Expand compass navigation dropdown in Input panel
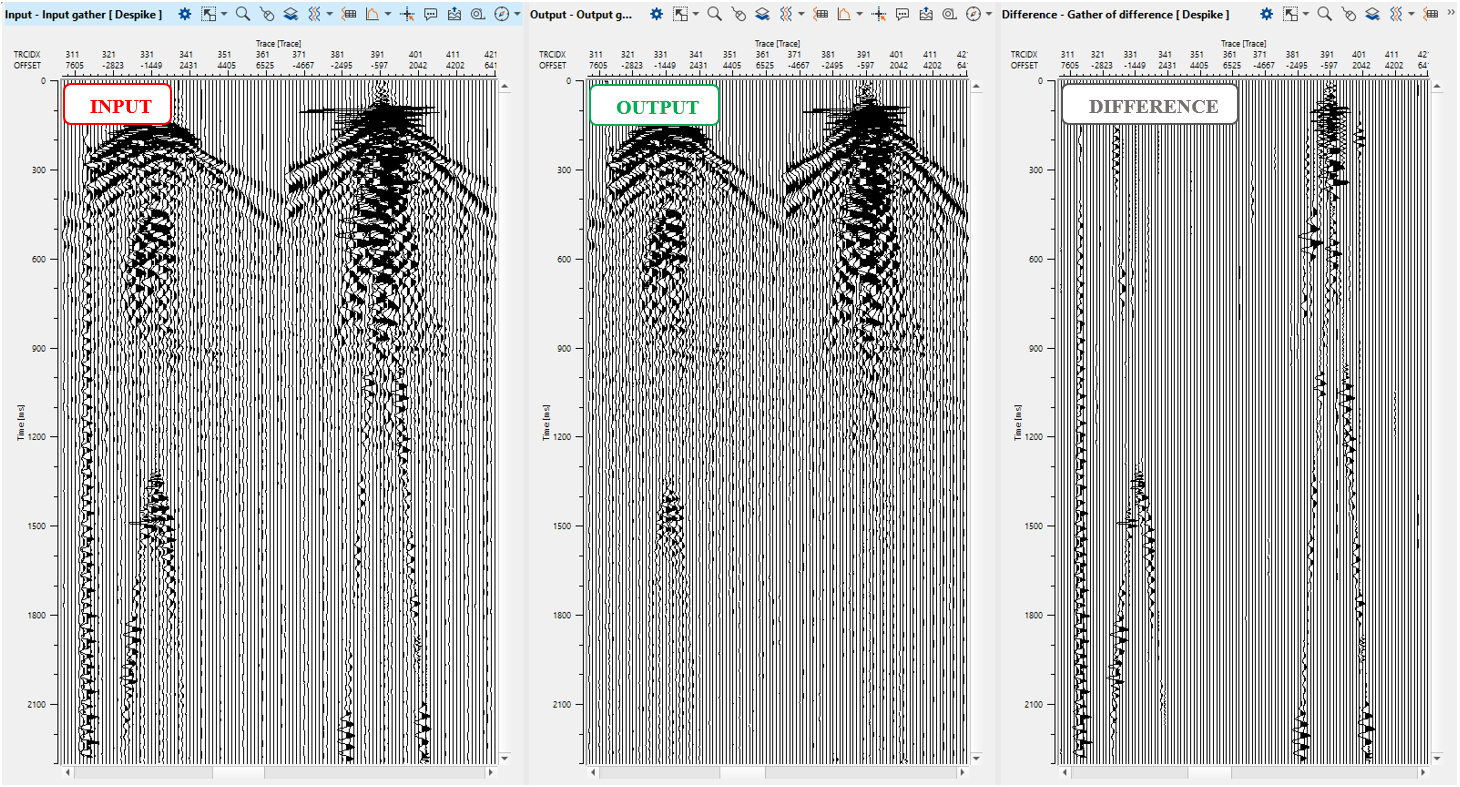Viewport: 1460px width, 787px height. (x=517, y=14)
